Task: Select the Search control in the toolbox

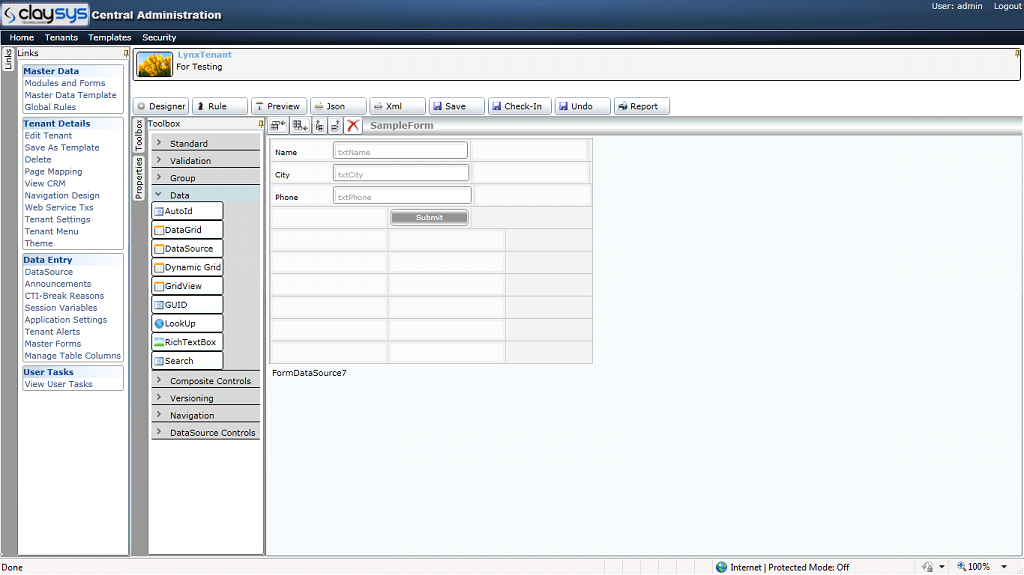Action: [187, 361]
